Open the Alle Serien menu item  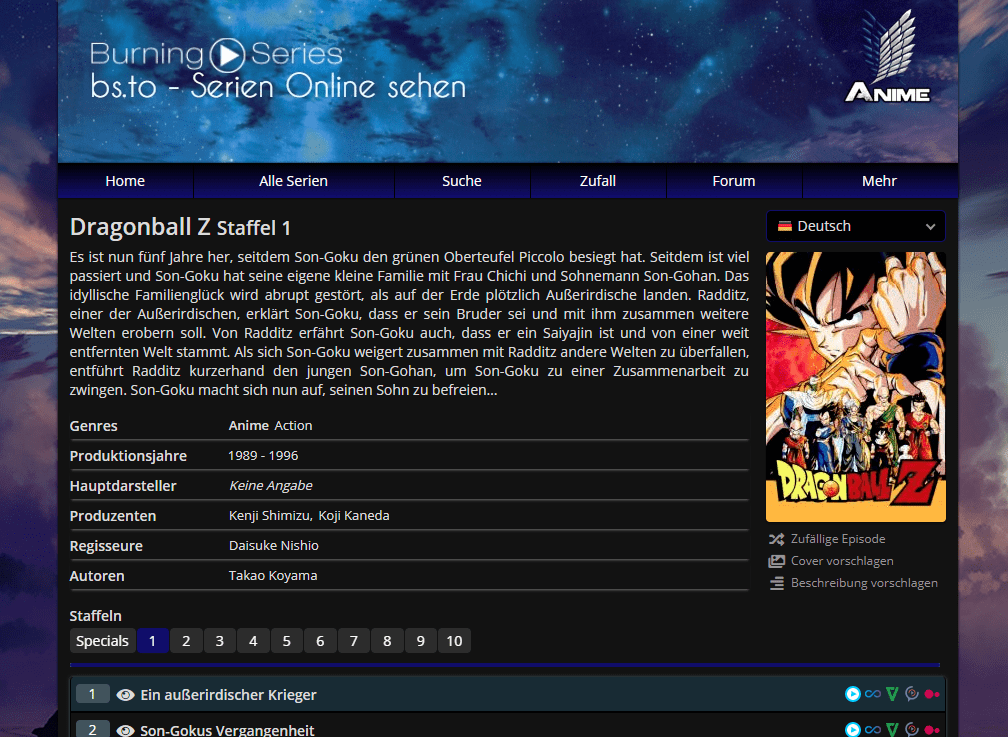pyautogui.click(x=293, y=181)
